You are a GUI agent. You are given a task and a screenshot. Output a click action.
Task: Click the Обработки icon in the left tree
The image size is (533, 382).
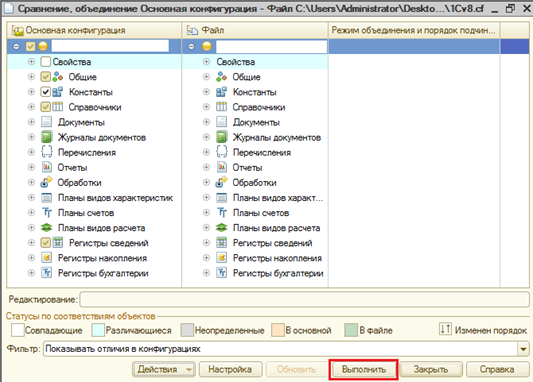pos(46,182)
